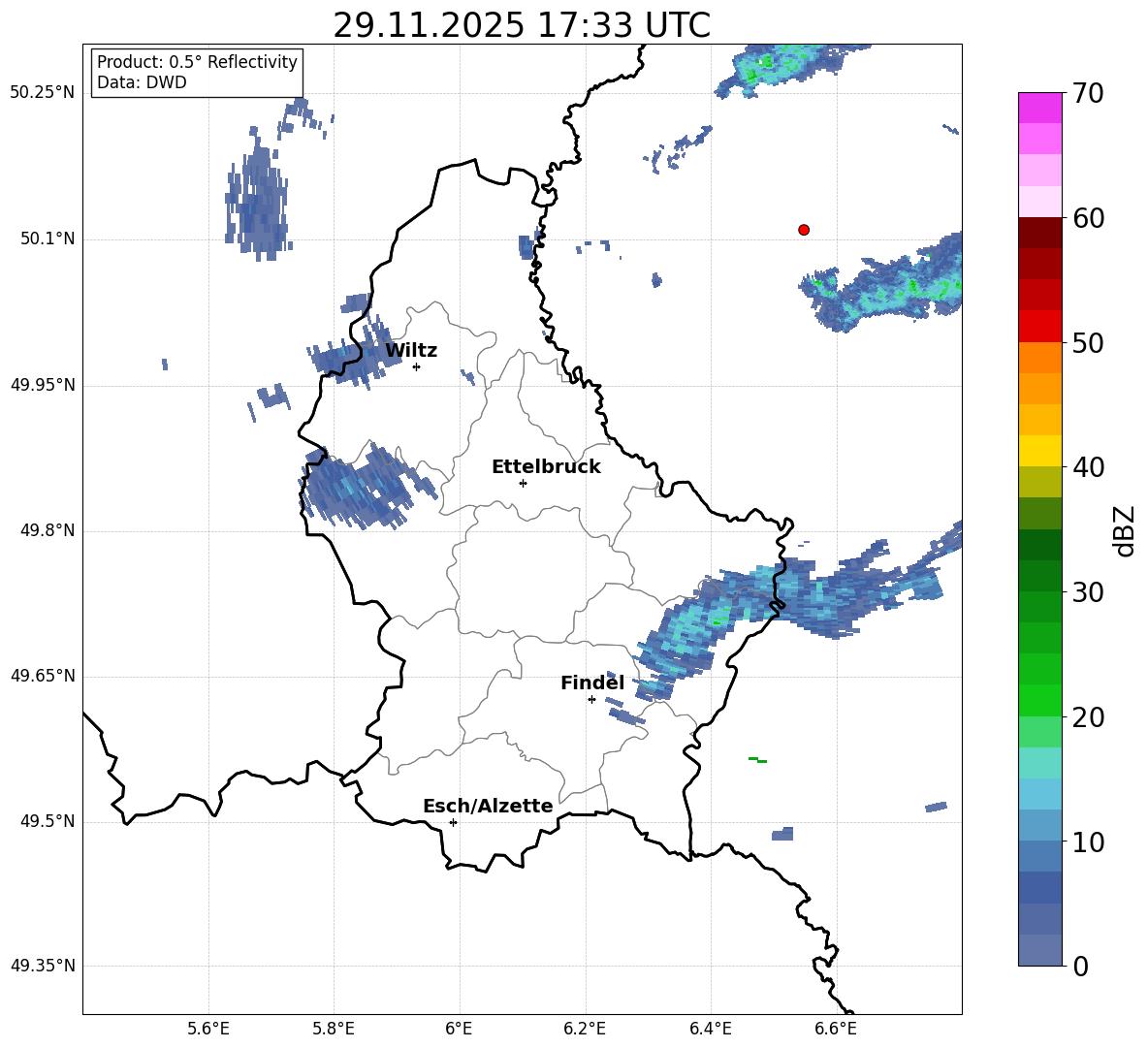The image size is (1148, 1048).
Task: Select the Esch/Alzette city label
Action: 488,807
